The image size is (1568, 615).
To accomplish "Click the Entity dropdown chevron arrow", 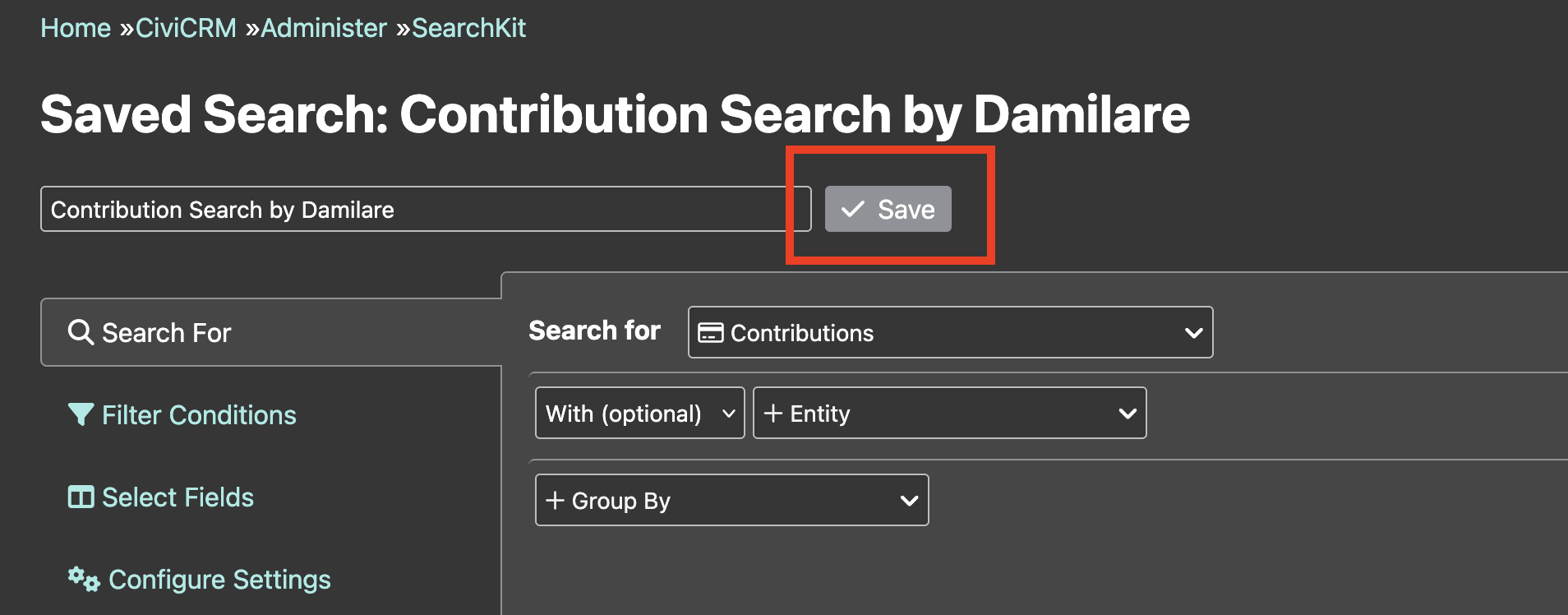I will click(1128, 414).
